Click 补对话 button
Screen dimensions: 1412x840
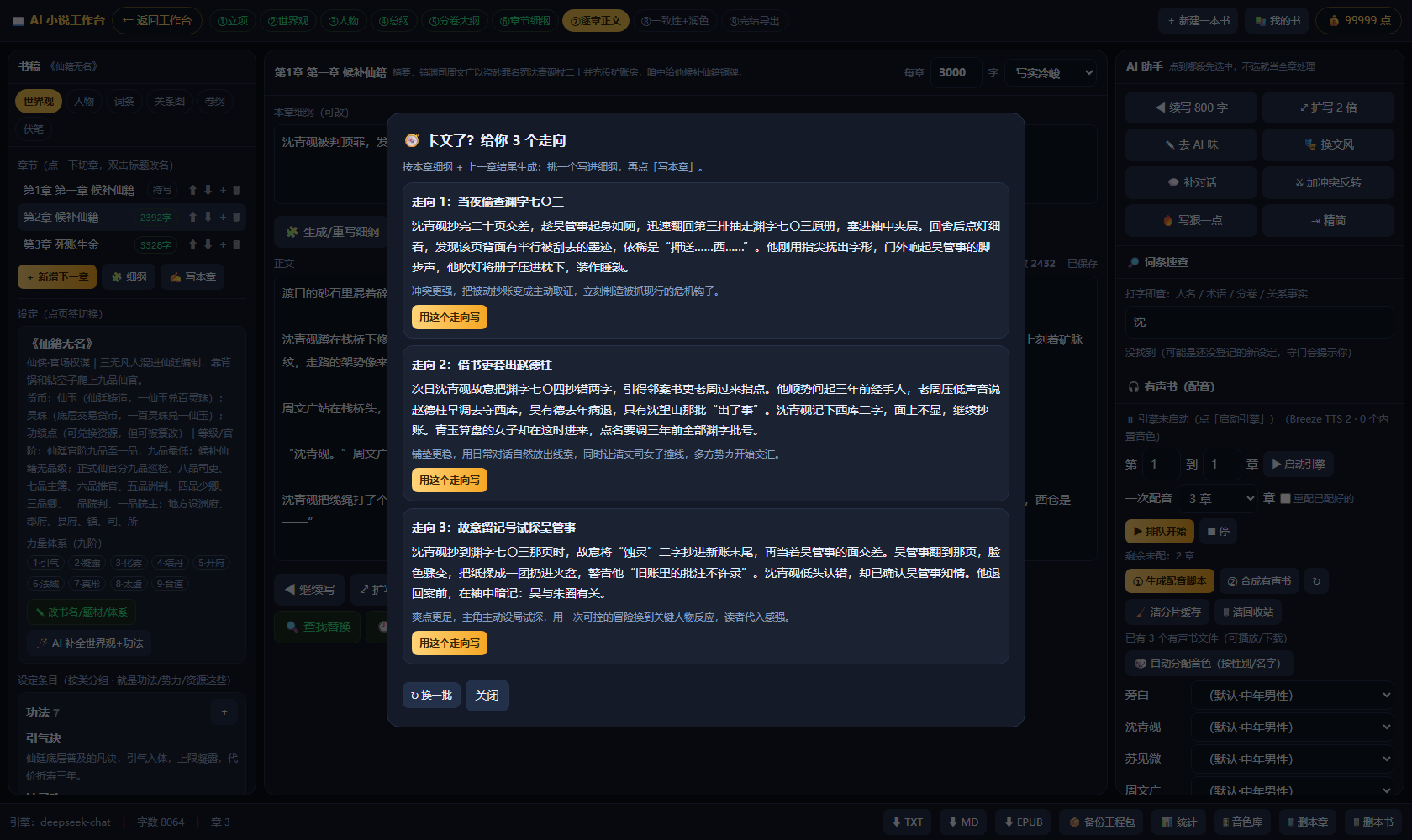pyautogui.click(x=1191, y=182)
